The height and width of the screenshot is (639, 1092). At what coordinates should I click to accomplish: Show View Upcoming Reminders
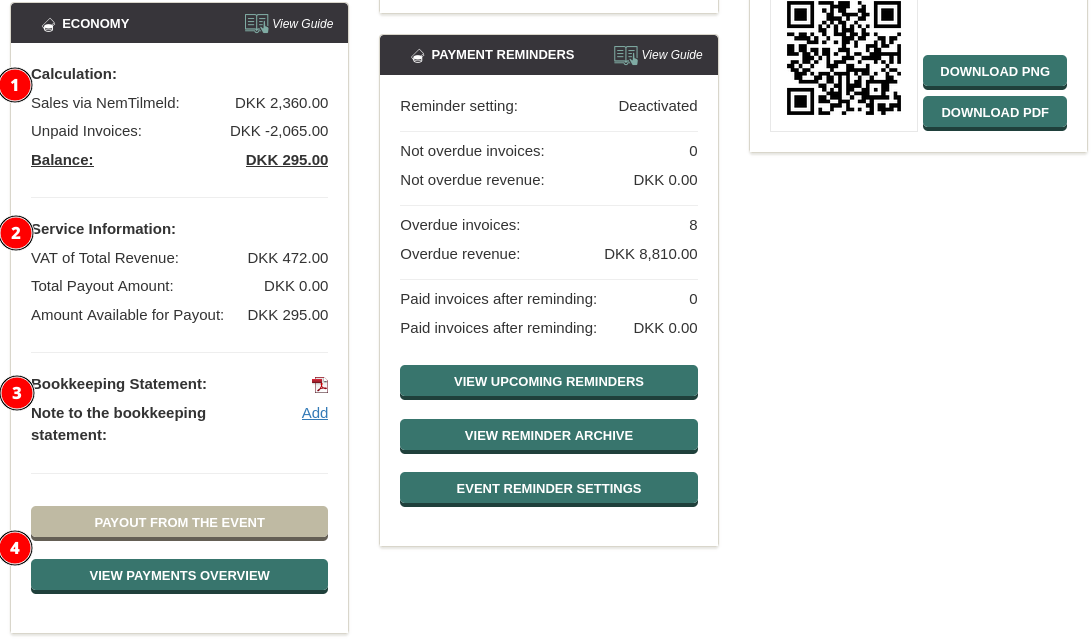click(548, 382)
